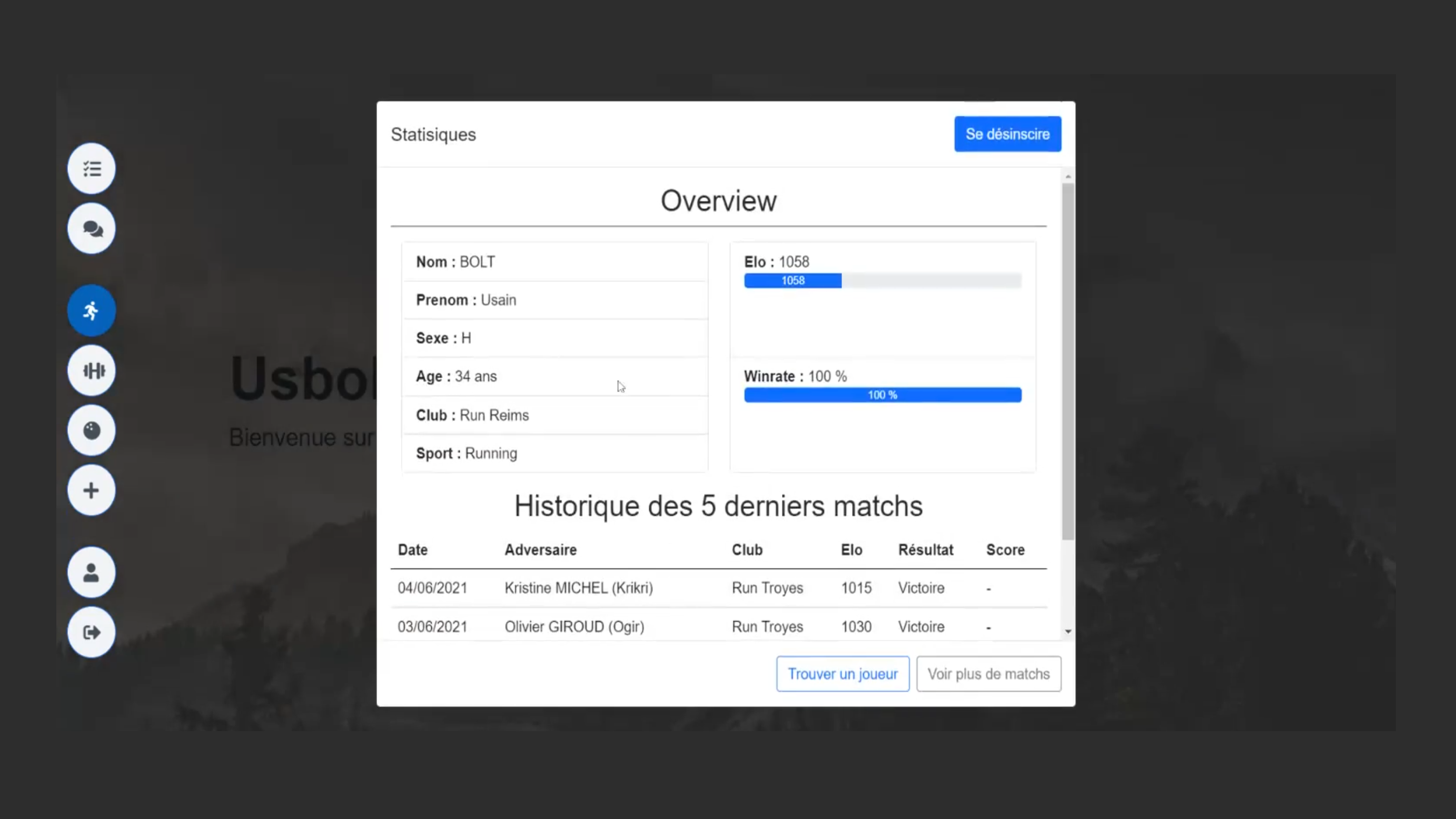
Task: Click the modal scrollbar up arrow
Action: tap(1068, 177)
